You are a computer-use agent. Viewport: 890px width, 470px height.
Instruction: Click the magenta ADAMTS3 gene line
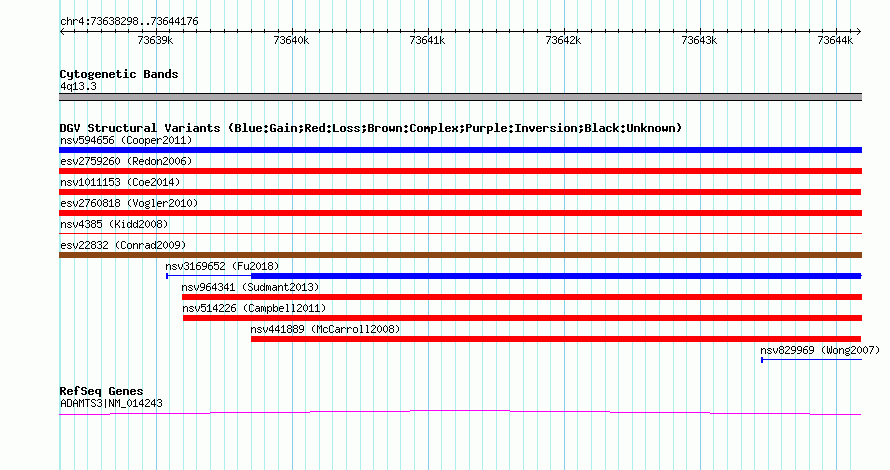tap(460, 413)
